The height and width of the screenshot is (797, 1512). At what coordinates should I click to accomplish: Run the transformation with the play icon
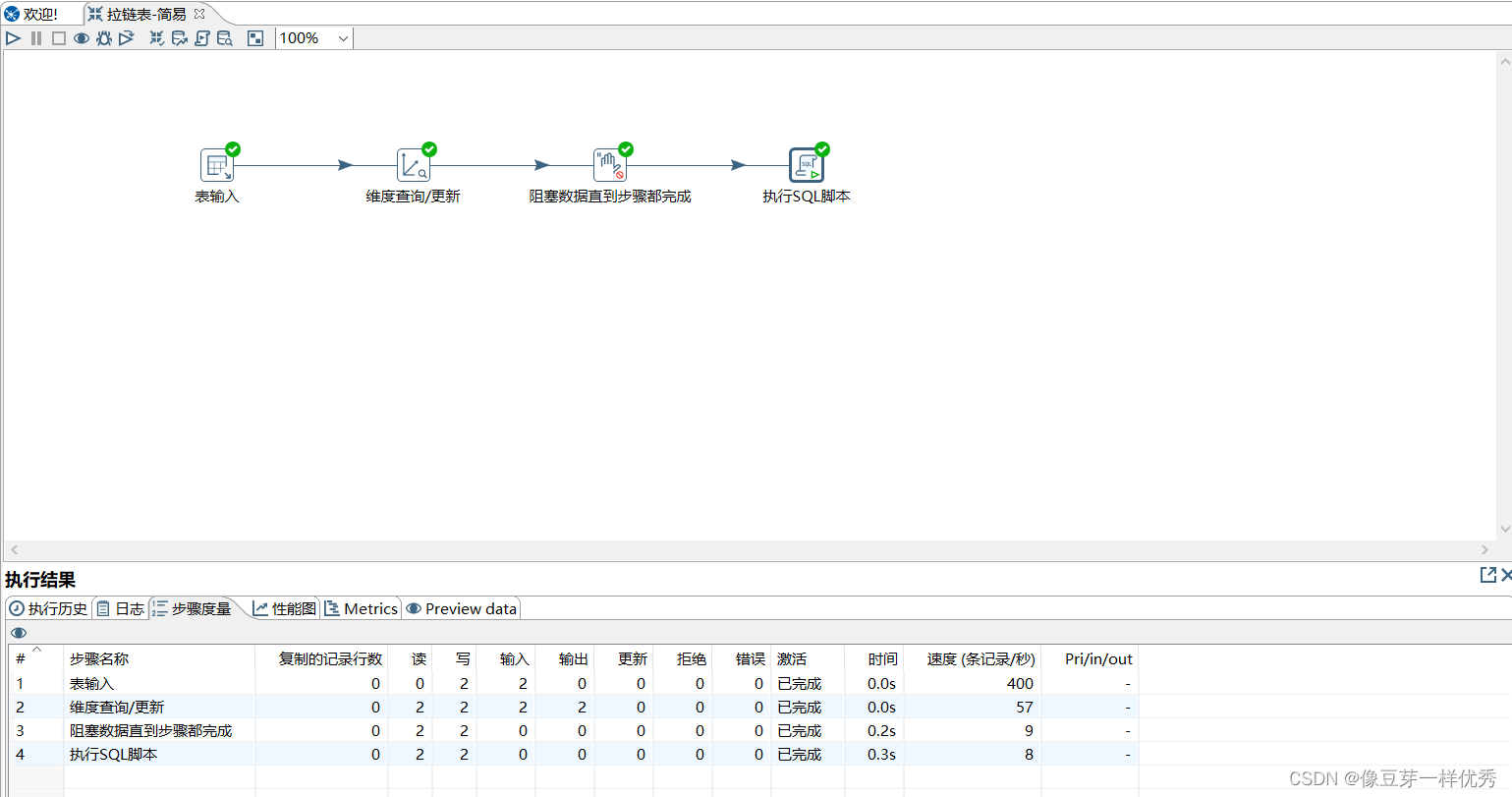click(13, 38)
